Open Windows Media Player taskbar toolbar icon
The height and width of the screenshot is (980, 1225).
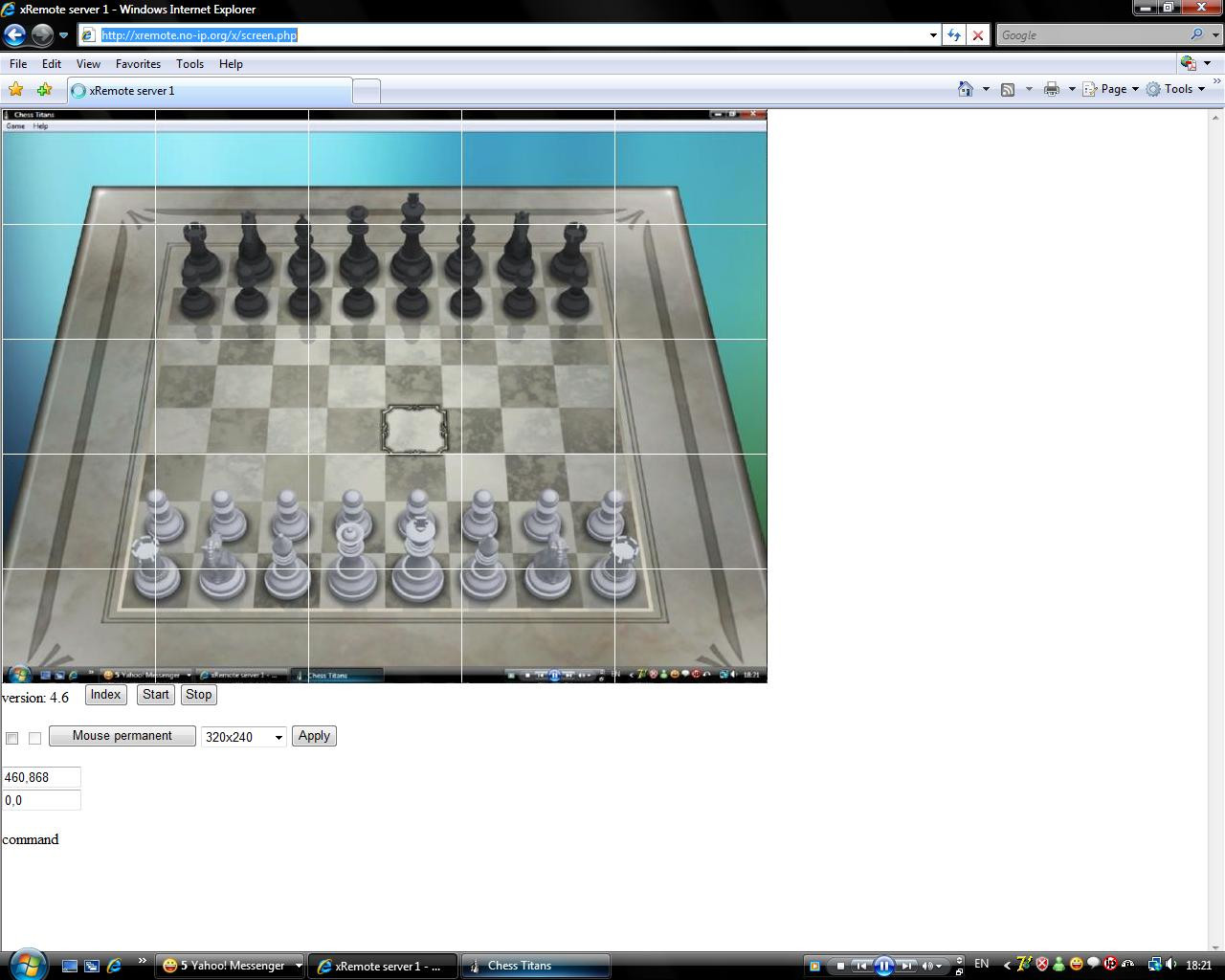(x=813, y=966)
